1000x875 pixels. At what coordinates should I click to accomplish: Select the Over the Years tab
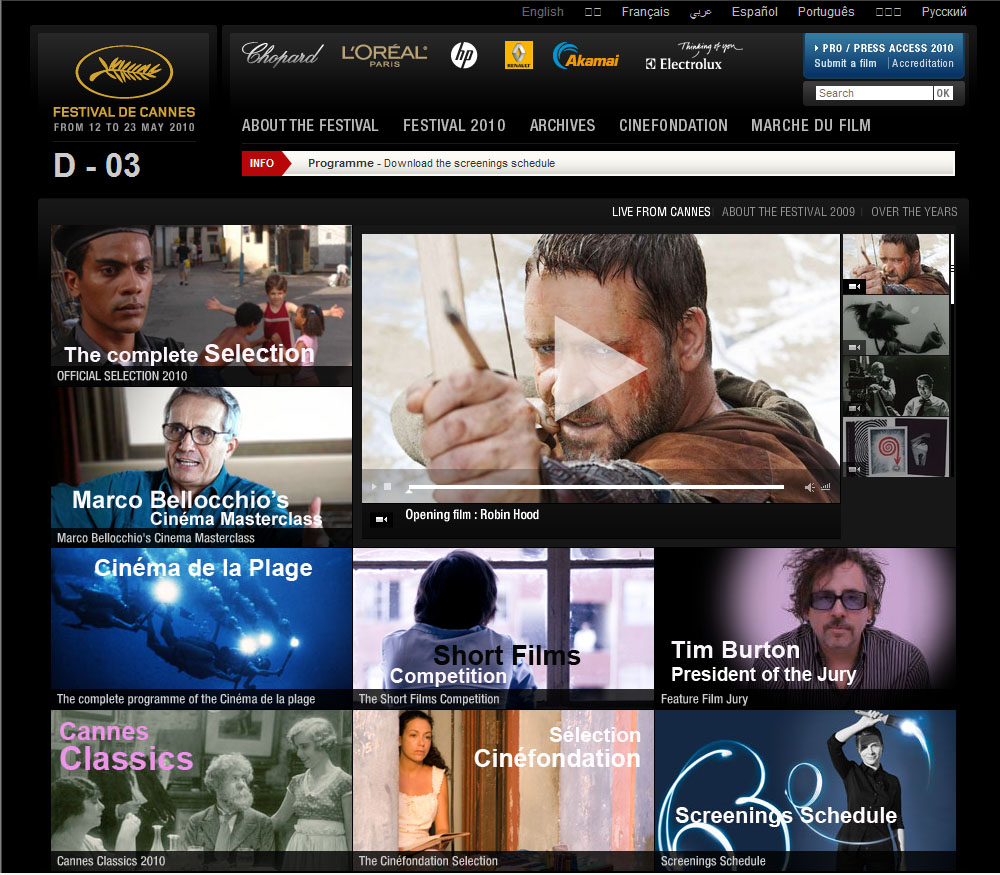pos(914,212)
